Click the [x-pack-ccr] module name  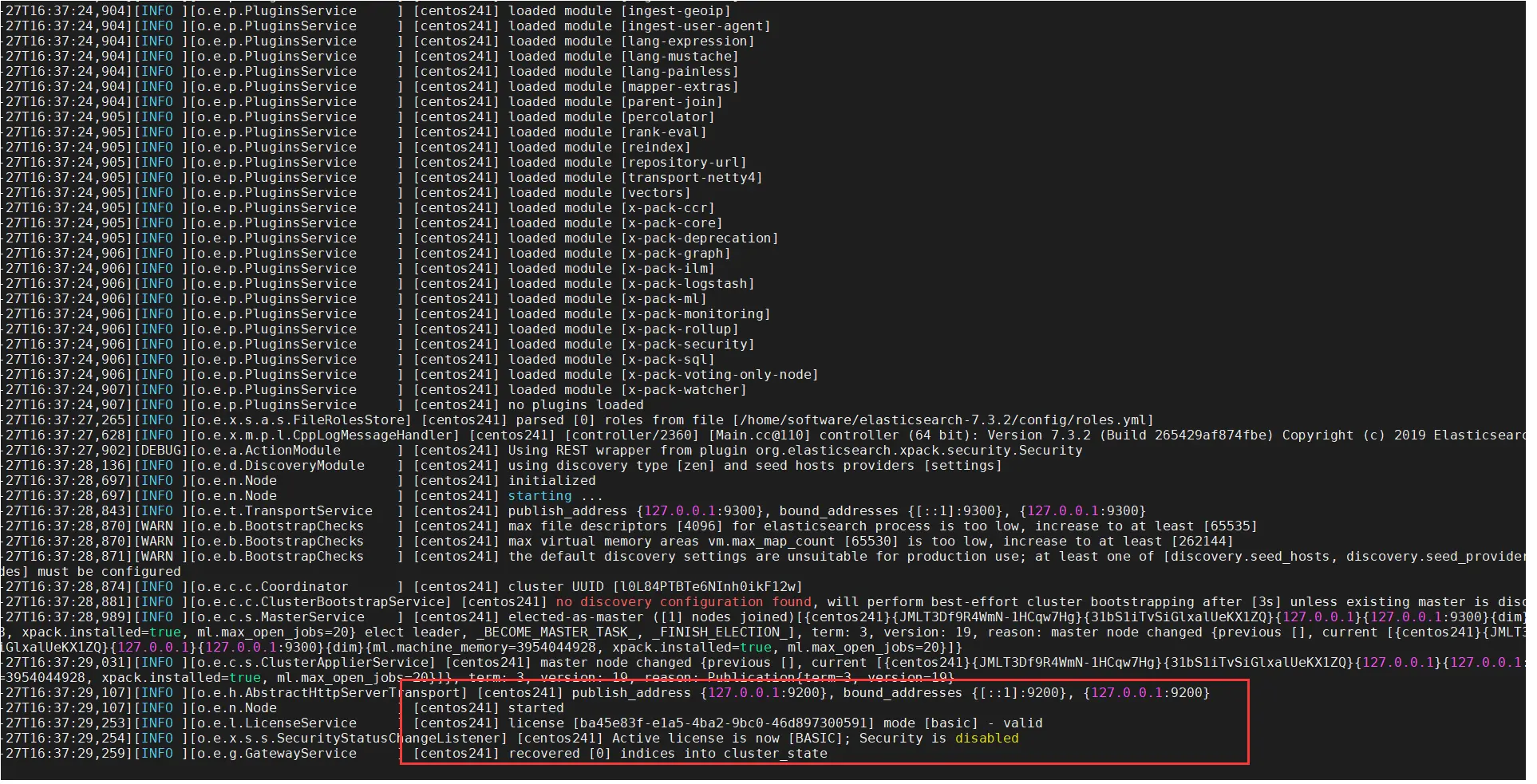point(668,208)
